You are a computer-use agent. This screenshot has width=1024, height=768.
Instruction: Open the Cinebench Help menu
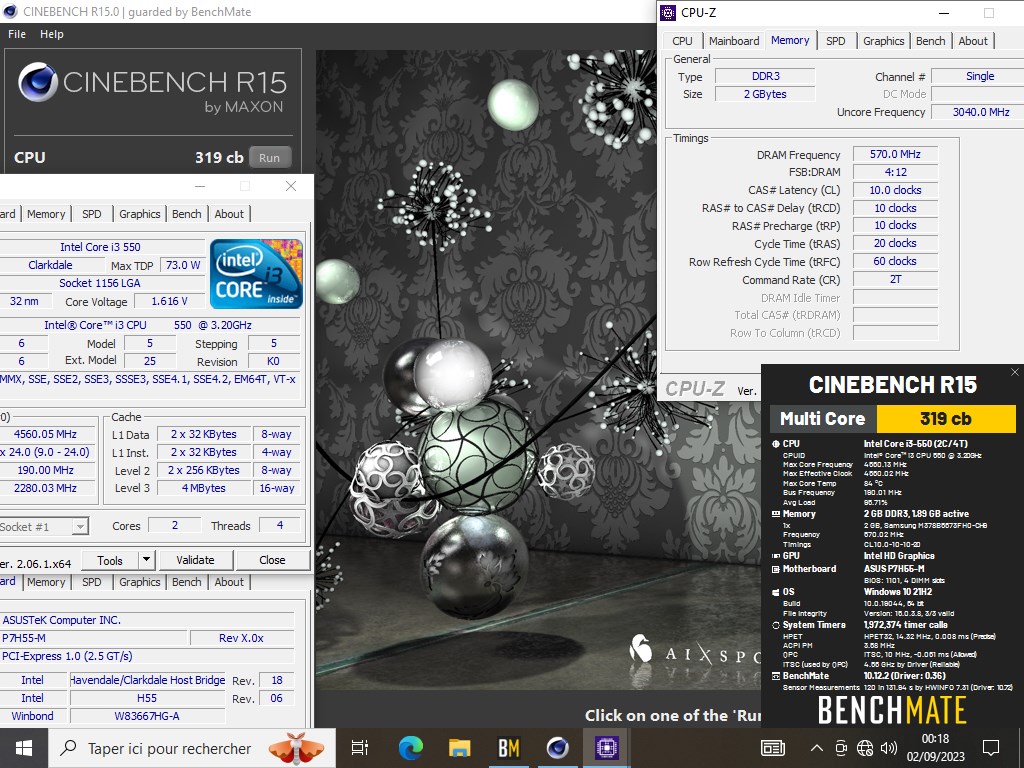52,34
